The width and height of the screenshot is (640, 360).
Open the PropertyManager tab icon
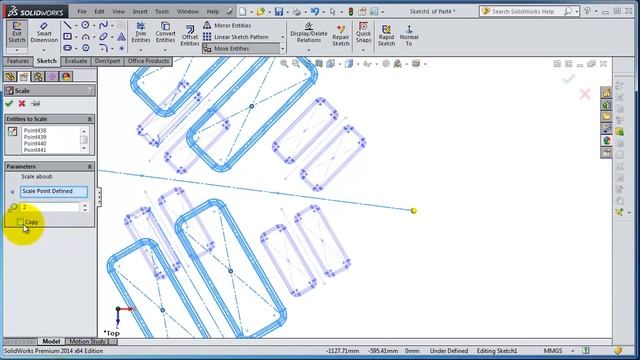[24, 76]
